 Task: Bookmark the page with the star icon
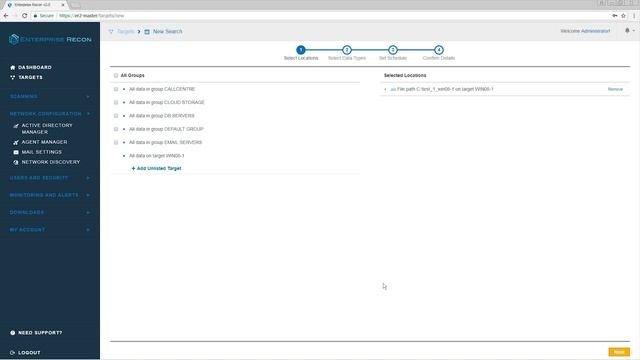[x=623, y=16]
